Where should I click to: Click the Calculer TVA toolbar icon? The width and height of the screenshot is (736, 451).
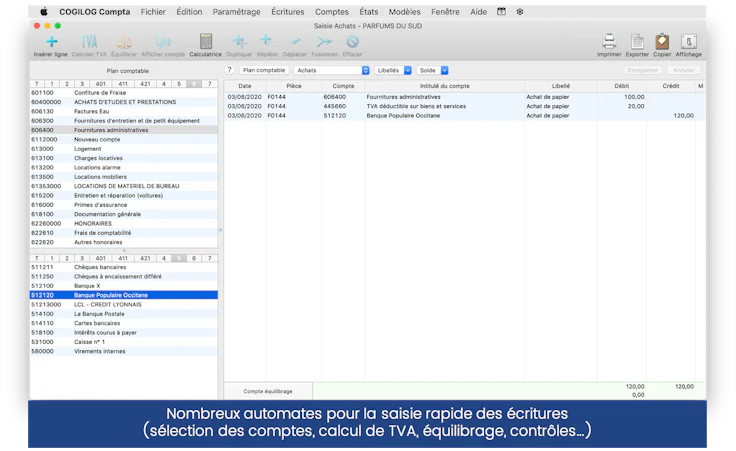click(x=89, y=42)
